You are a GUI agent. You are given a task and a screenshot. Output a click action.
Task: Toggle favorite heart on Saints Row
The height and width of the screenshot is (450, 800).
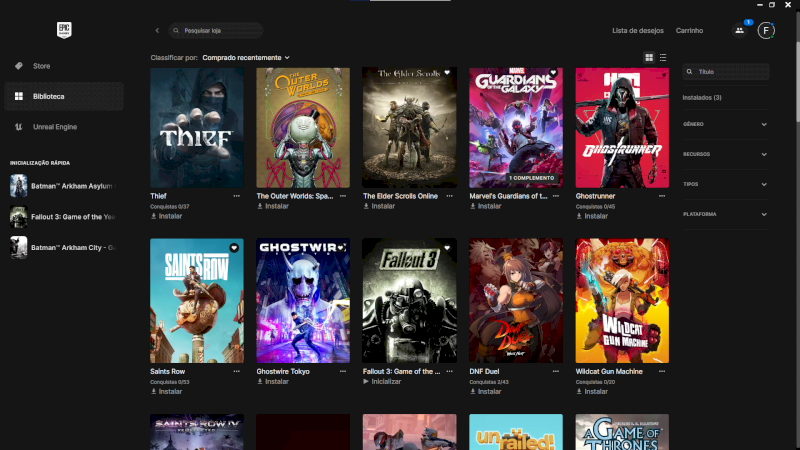pos(234,247)
